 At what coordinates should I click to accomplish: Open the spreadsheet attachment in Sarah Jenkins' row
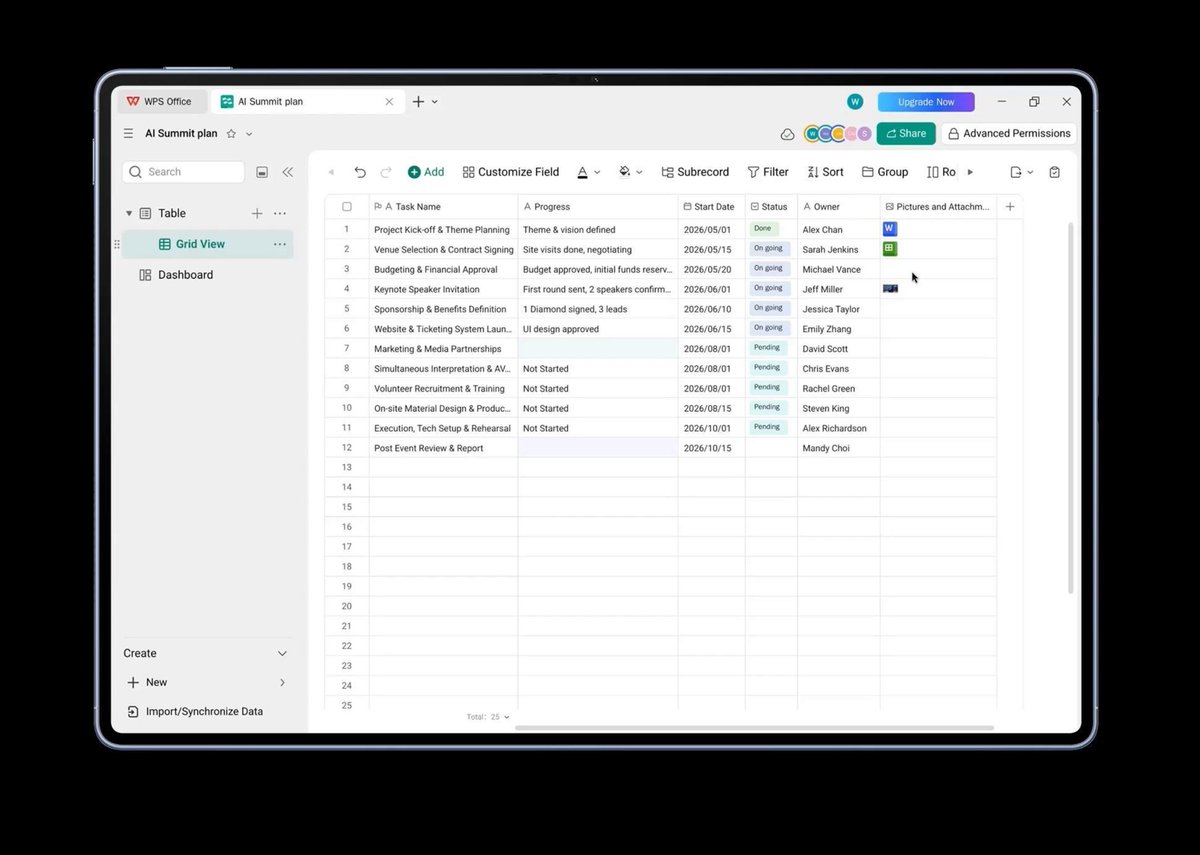890,249
